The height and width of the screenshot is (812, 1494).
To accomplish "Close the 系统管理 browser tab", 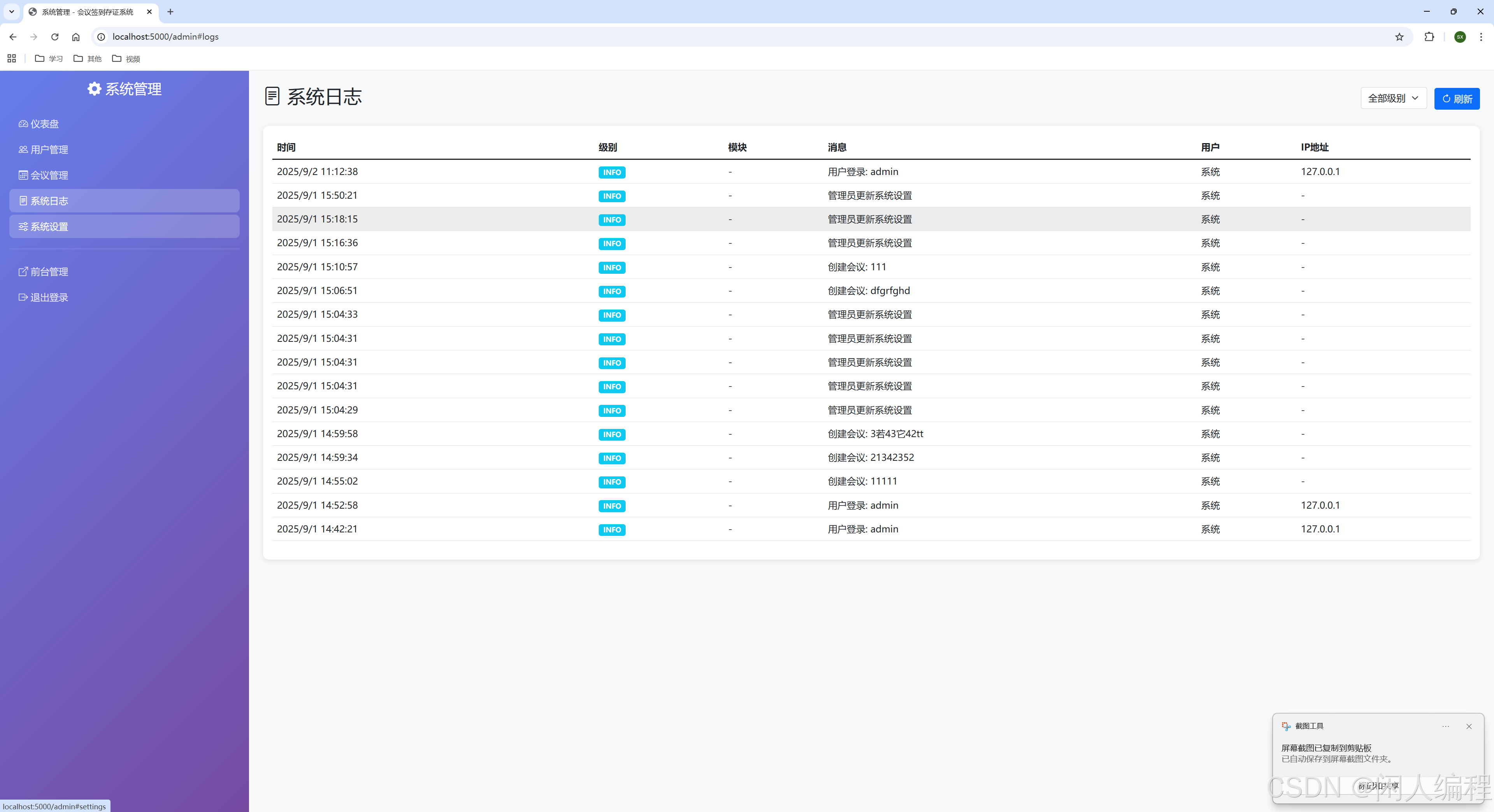I will (149, 12).
